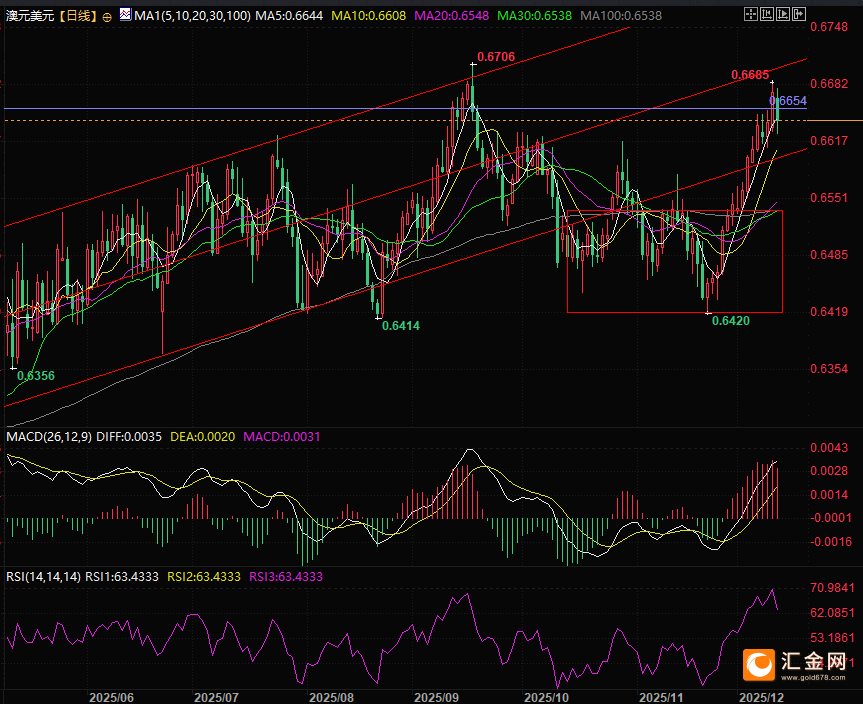863x704 pixels.
Task: Select the RSI(14,14,14) indicator label
Action: 42,577
